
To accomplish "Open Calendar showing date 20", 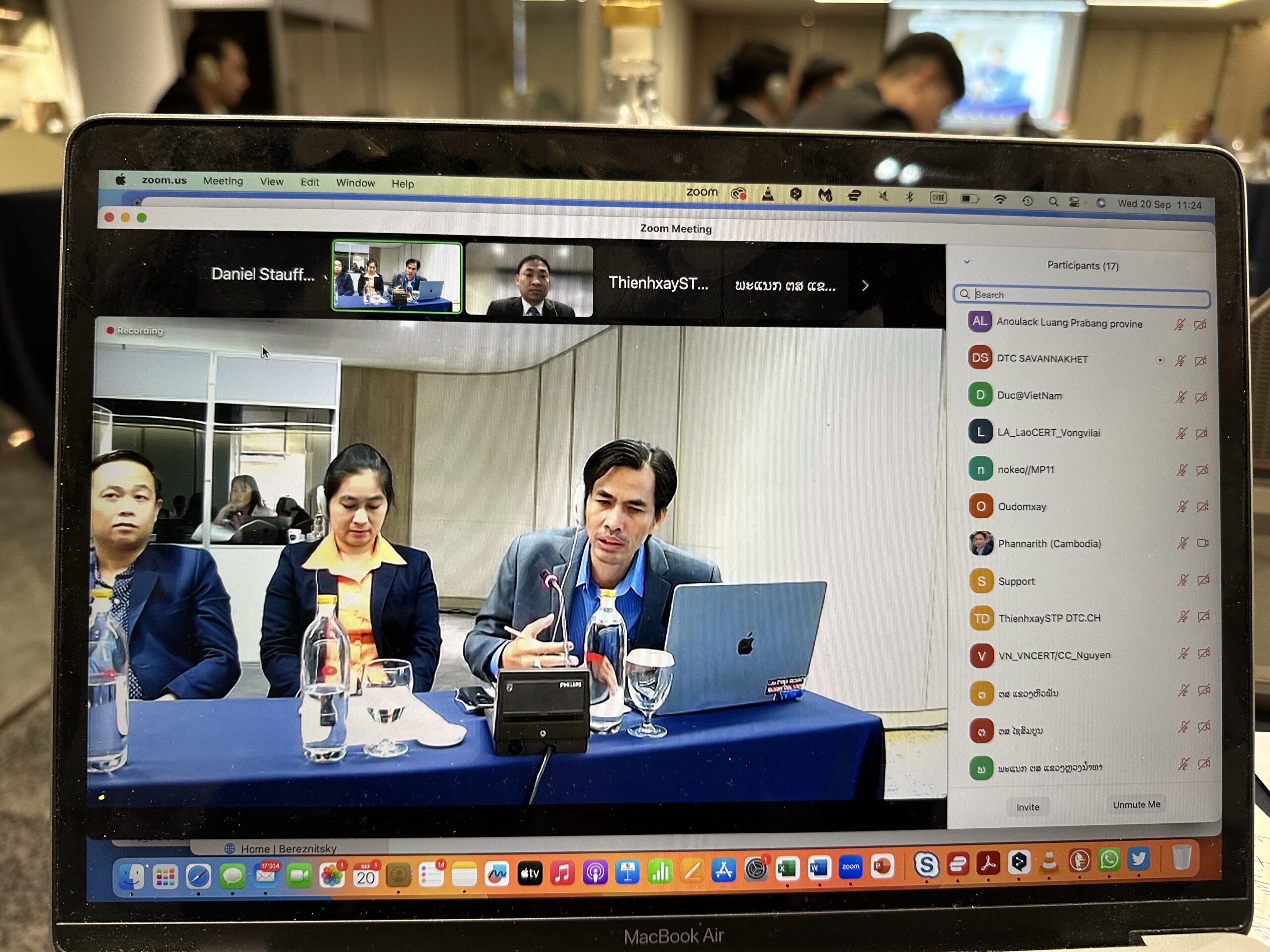I will pyautogui.click(x=365, y=876).
